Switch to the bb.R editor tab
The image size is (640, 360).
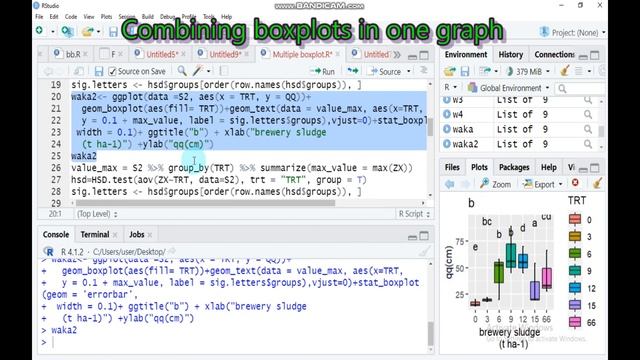[x=73, y=54]
